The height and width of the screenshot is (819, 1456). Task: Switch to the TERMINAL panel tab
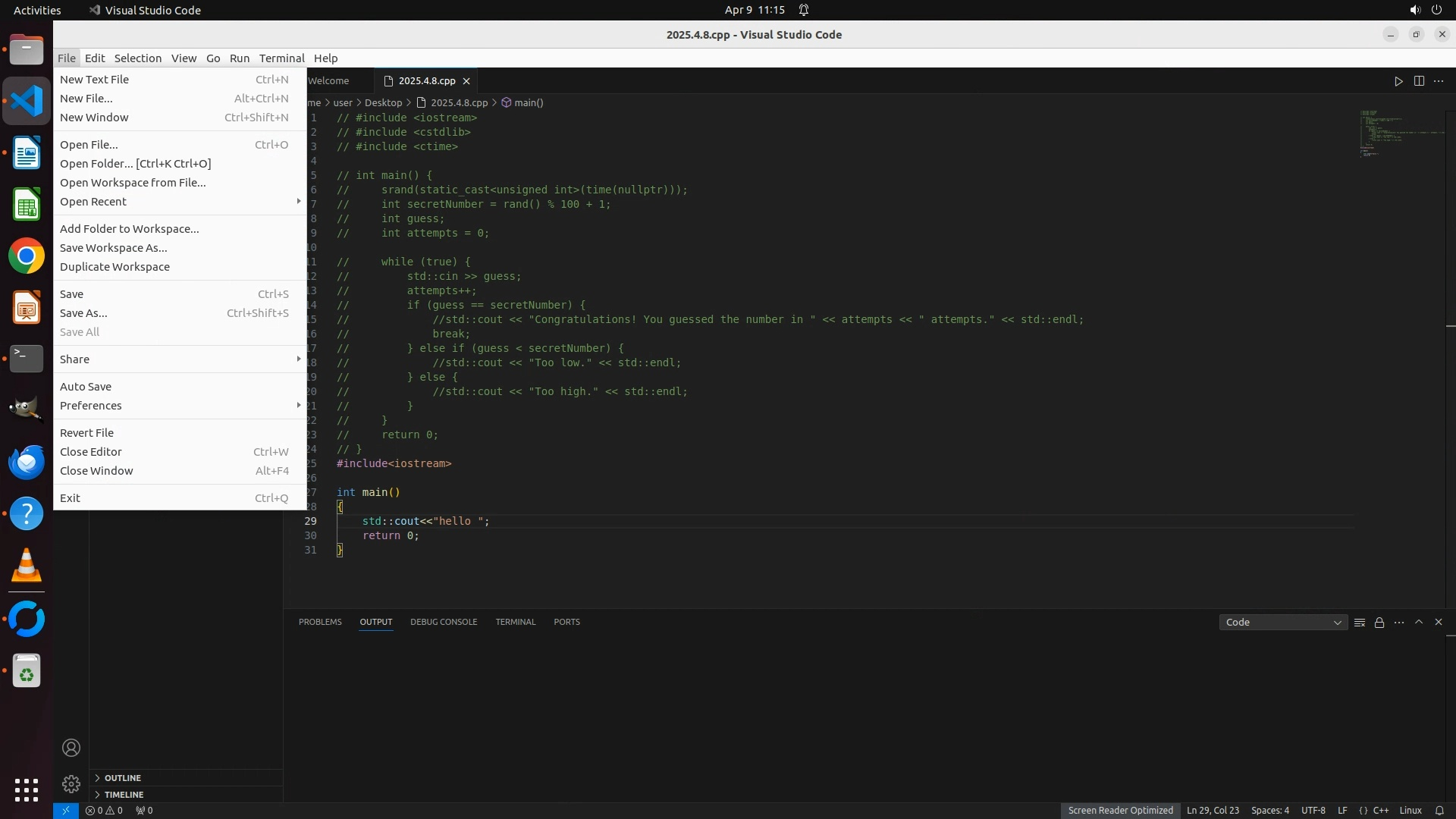click(x=515, y=622)
